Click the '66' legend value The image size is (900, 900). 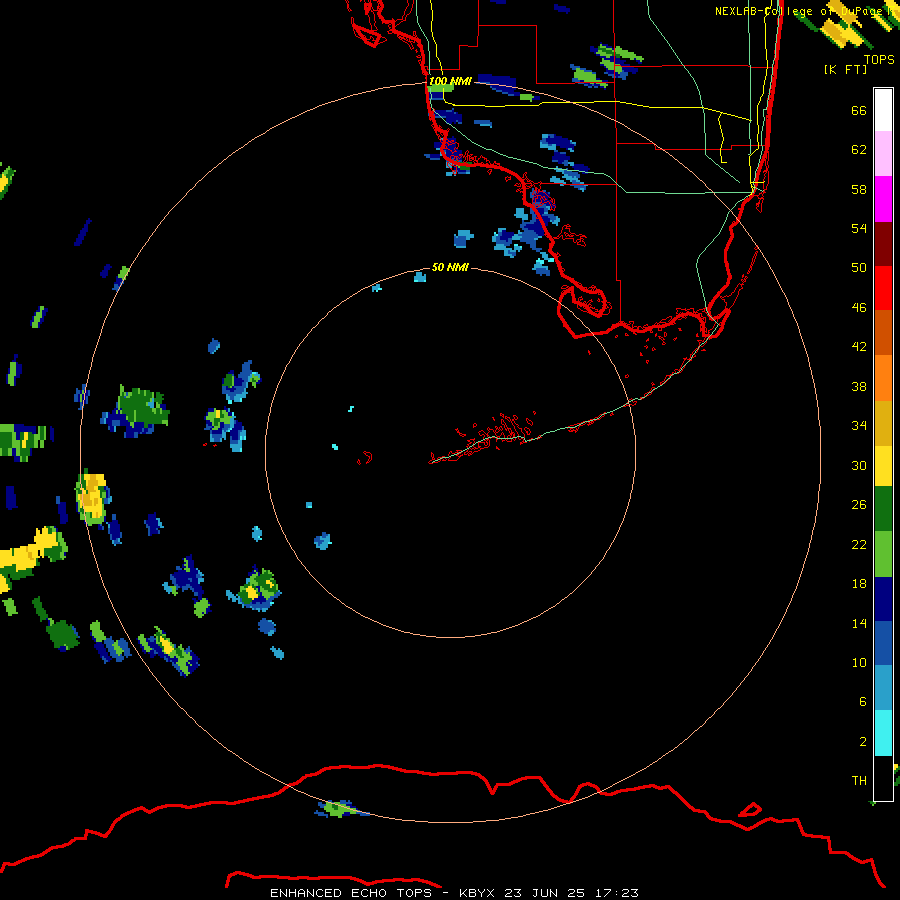click(859, 110)
